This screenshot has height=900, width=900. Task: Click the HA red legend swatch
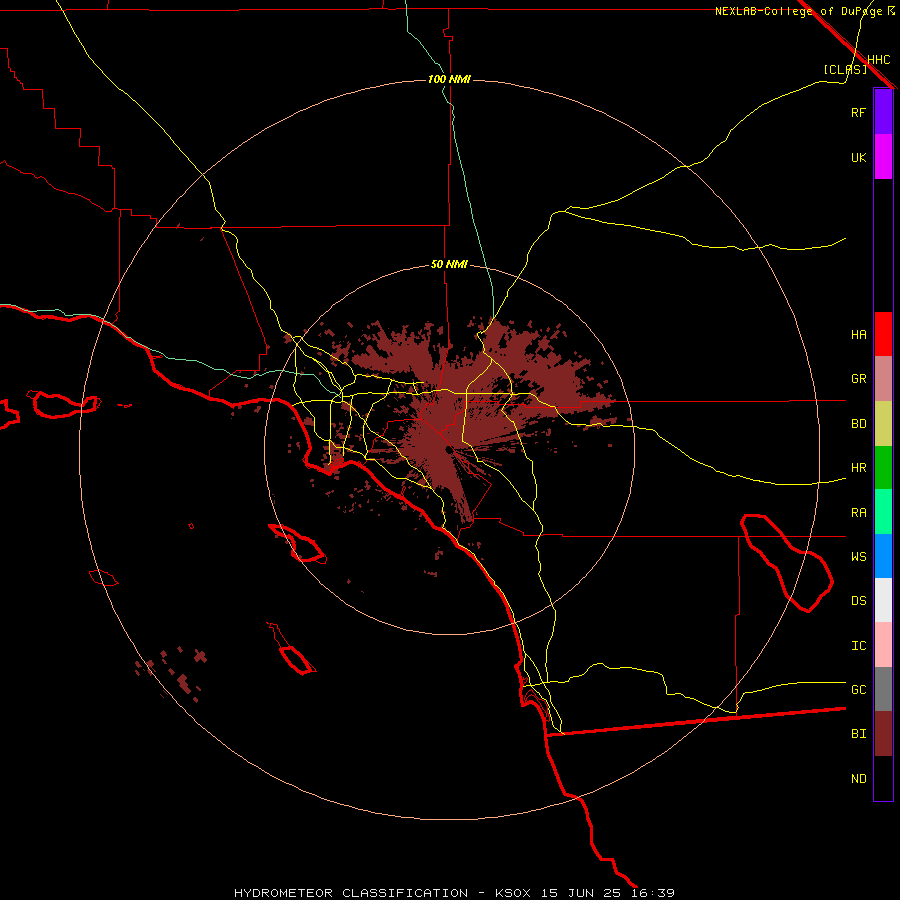[883, 334]
